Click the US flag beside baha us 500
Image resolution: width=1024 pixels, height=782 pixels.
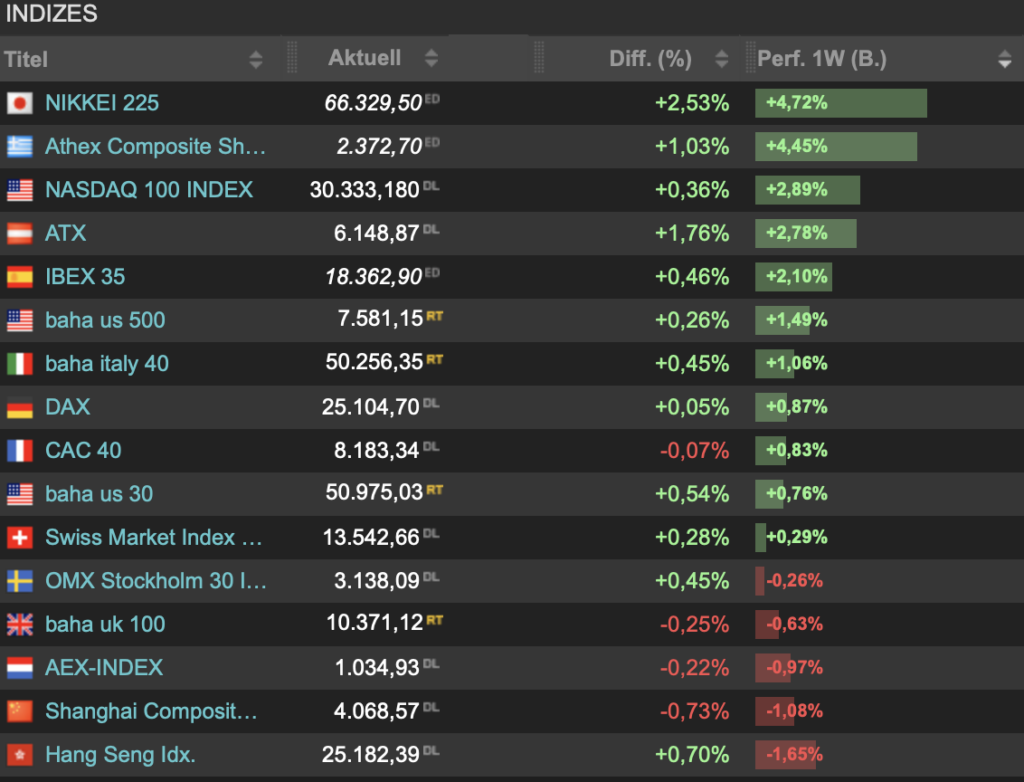(20, 320)
